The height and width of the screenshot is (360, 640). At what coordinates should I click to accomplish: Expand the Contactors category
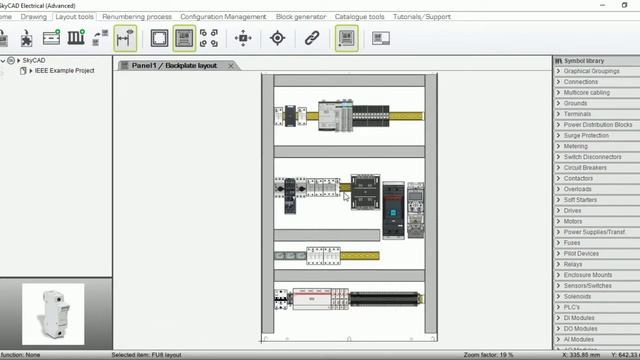pos(558,179)
